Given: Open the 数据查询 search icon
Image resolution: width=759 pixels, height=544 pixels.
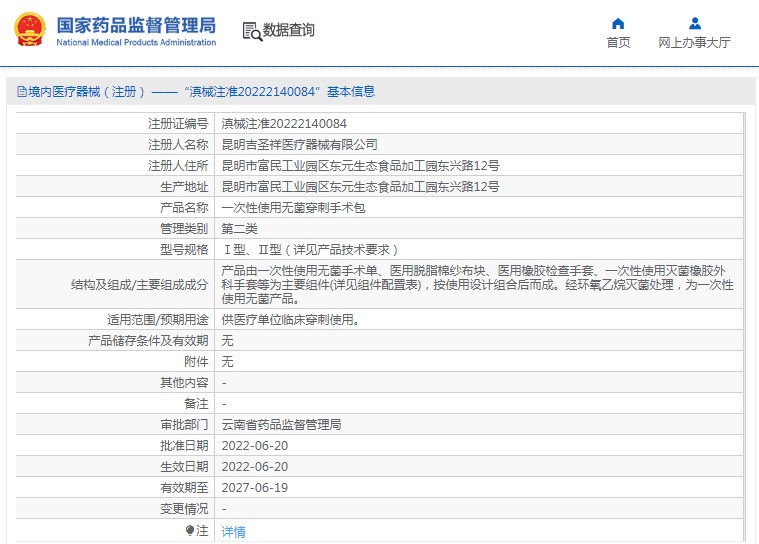Looking at the screenshot, I should click(252, 31).
